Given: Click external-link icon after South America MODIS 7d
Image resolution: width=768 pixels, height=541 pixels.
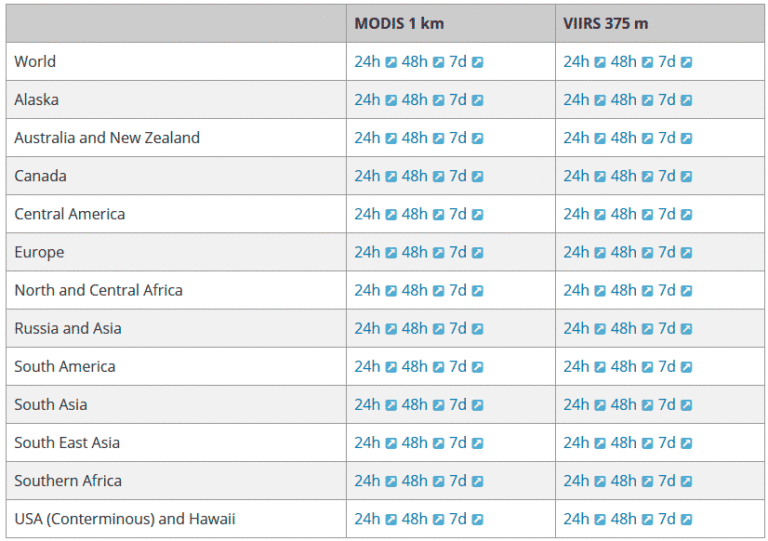Looking at the screenshot, I should [478, 367].
